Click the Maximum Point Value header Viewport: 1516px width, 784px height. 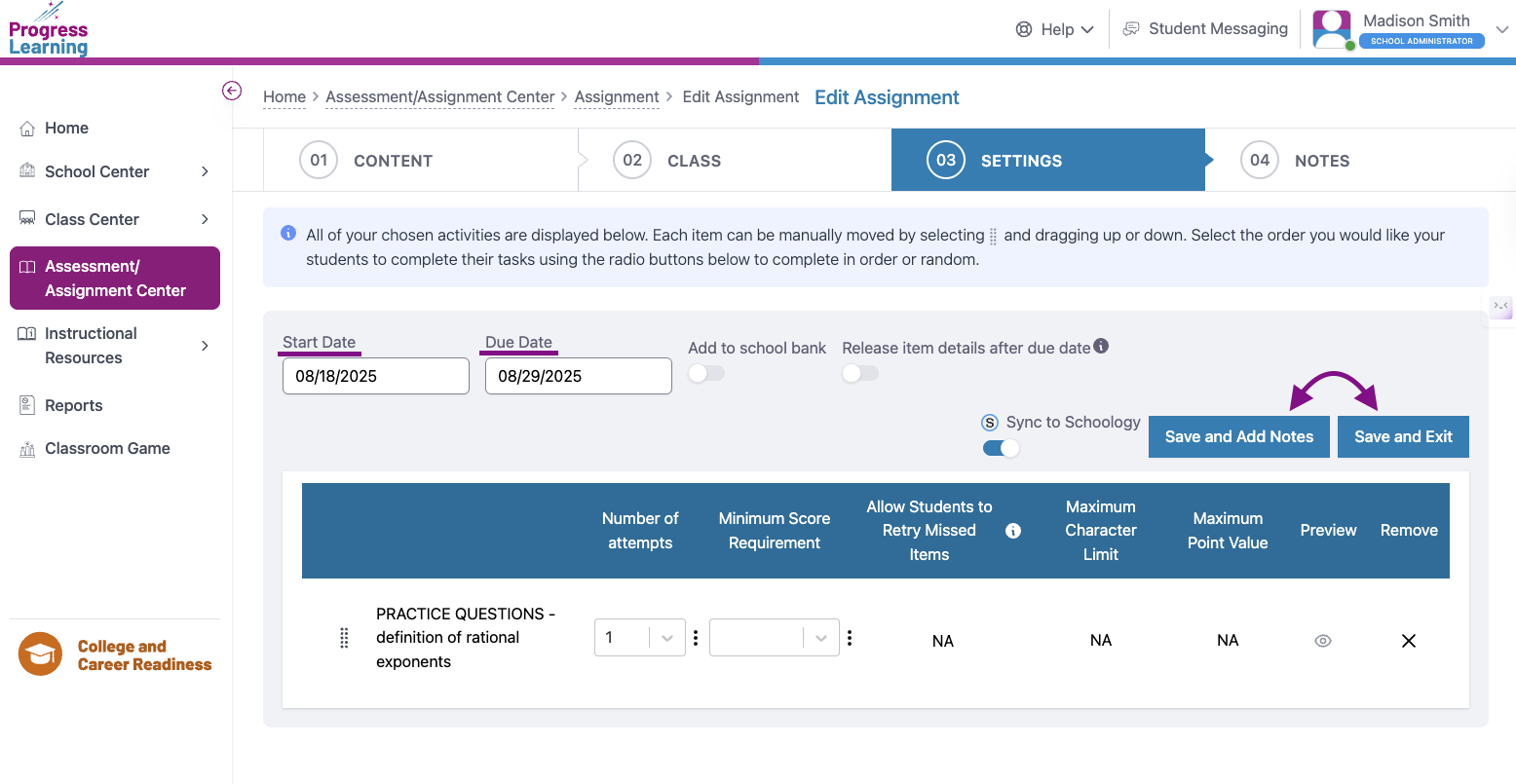(1228, 531)
